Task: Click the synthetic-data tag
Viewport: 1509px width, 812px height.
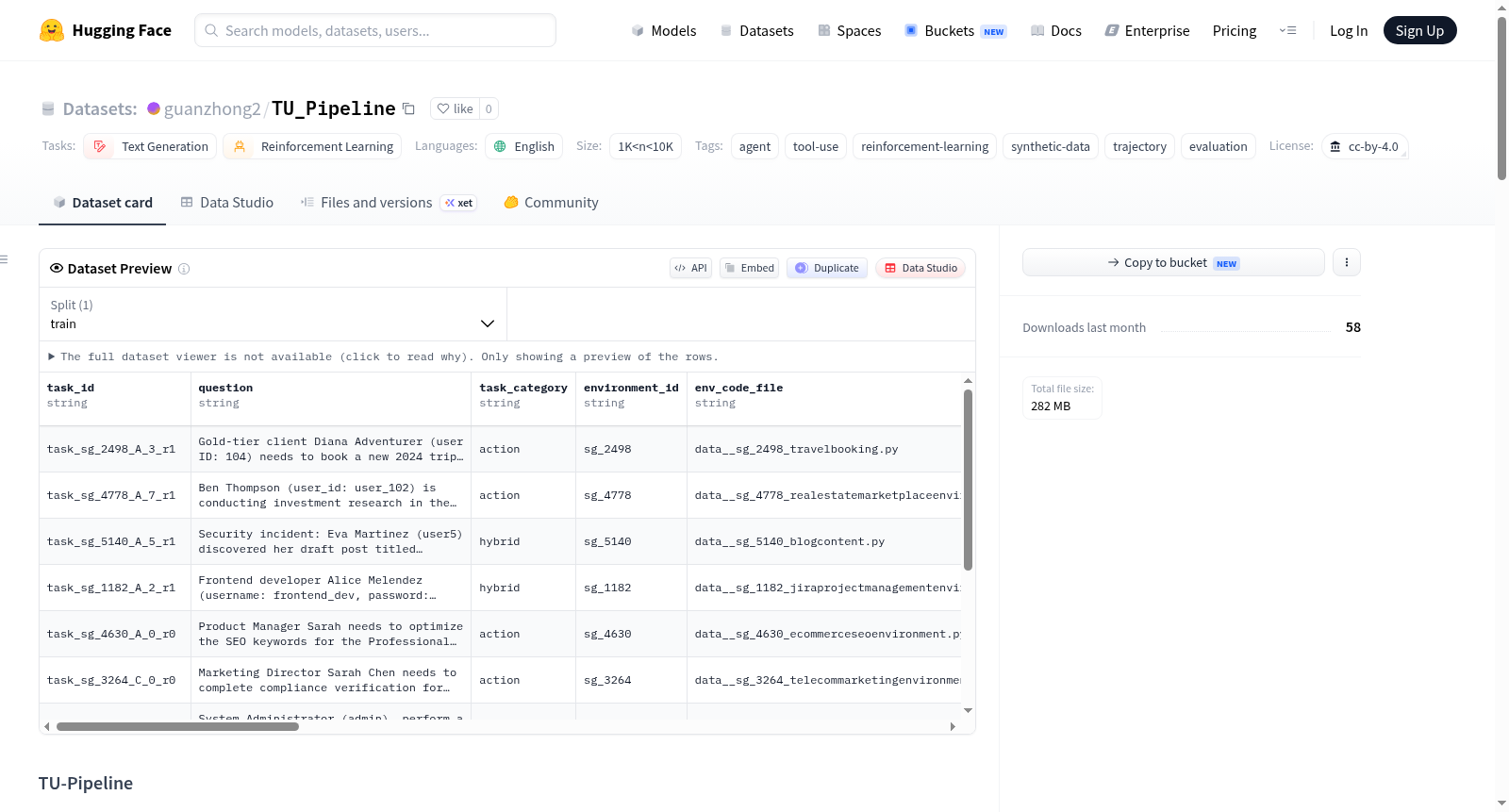Action: coord(1051,146)
